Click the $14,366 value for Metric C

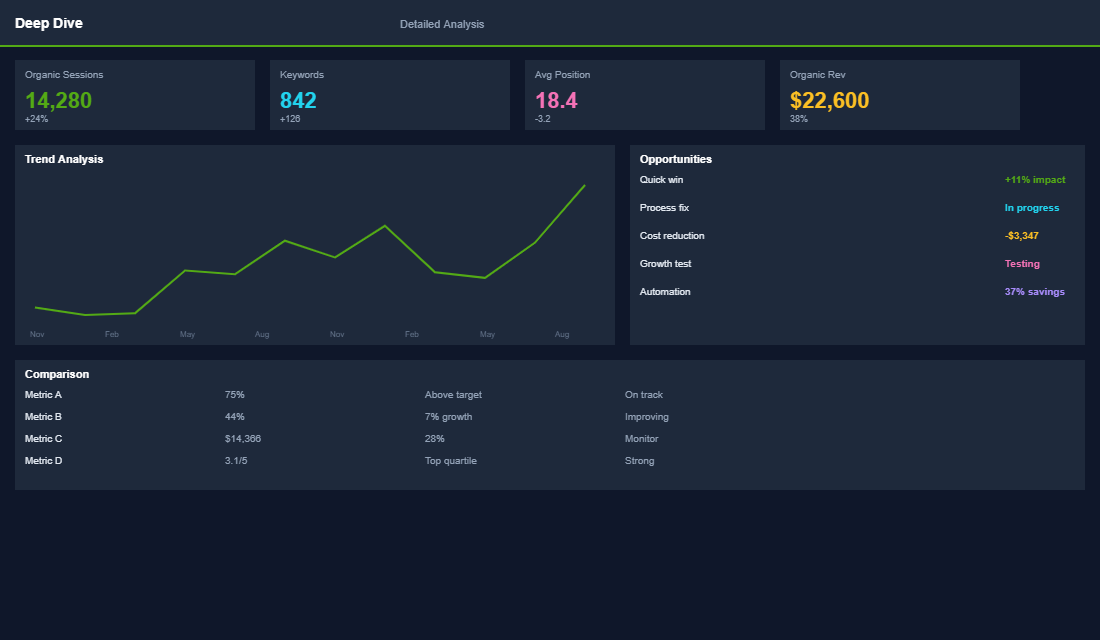(x=242, y=438)
